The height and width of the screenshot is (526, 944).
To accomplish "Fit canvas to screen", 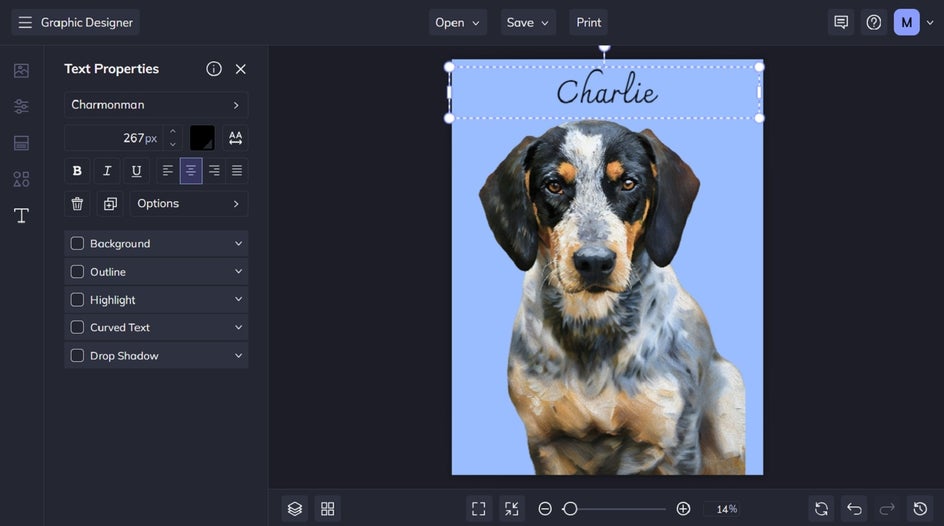I will (x=479, y=509).
